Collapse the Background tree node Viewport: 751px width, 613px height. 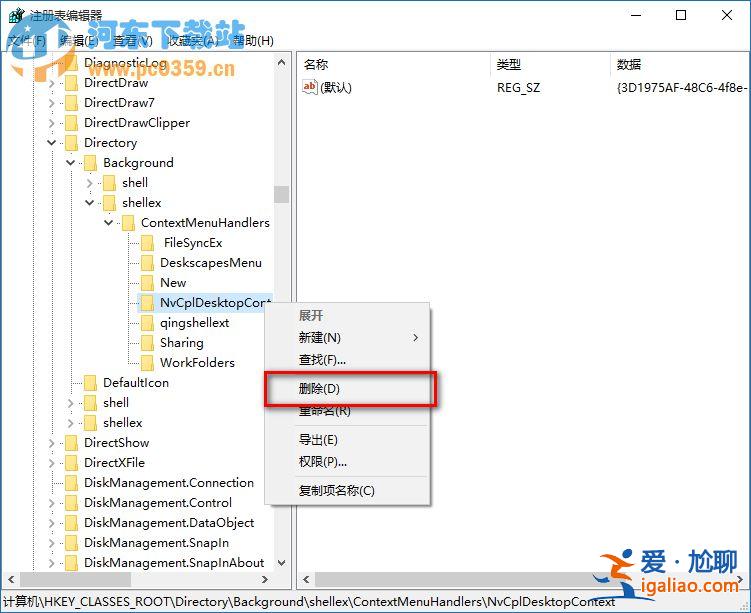coord(70,163)
